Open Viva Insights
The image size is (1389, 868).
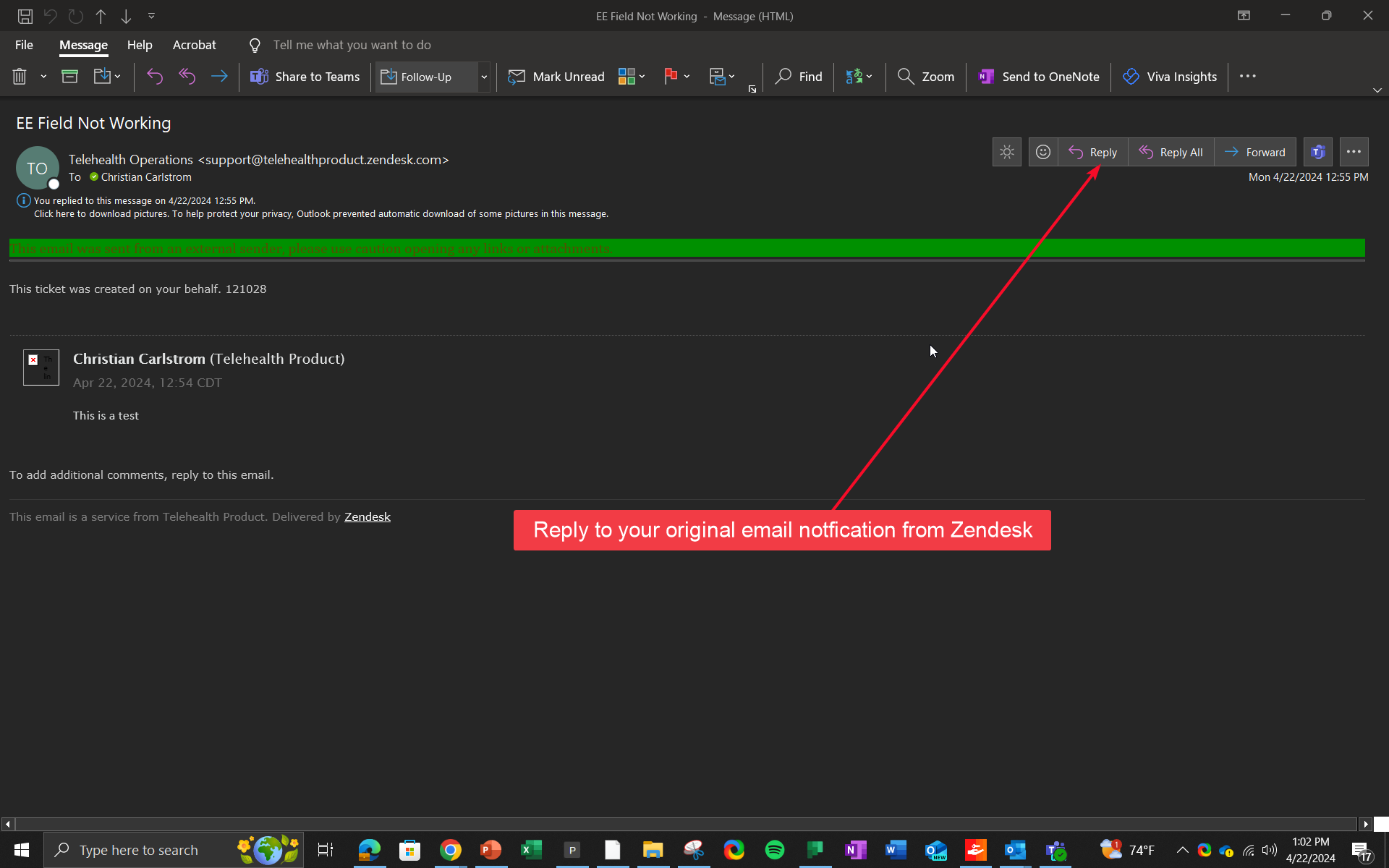point(1169,76)
